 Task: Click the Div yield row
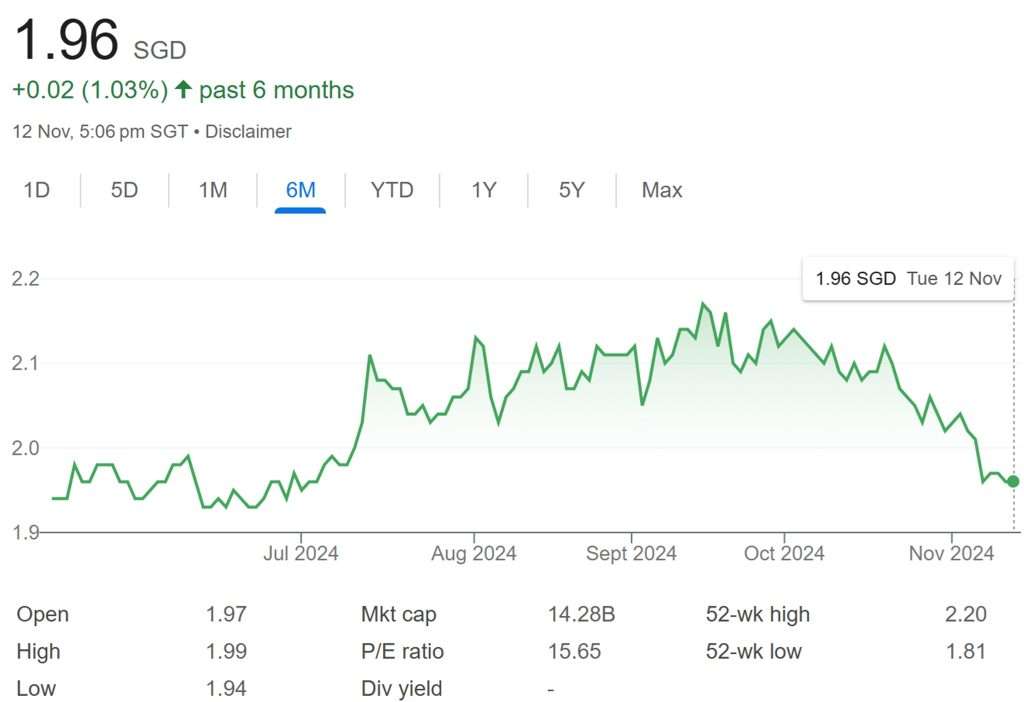pyautogui.click(x=401, y=688)
